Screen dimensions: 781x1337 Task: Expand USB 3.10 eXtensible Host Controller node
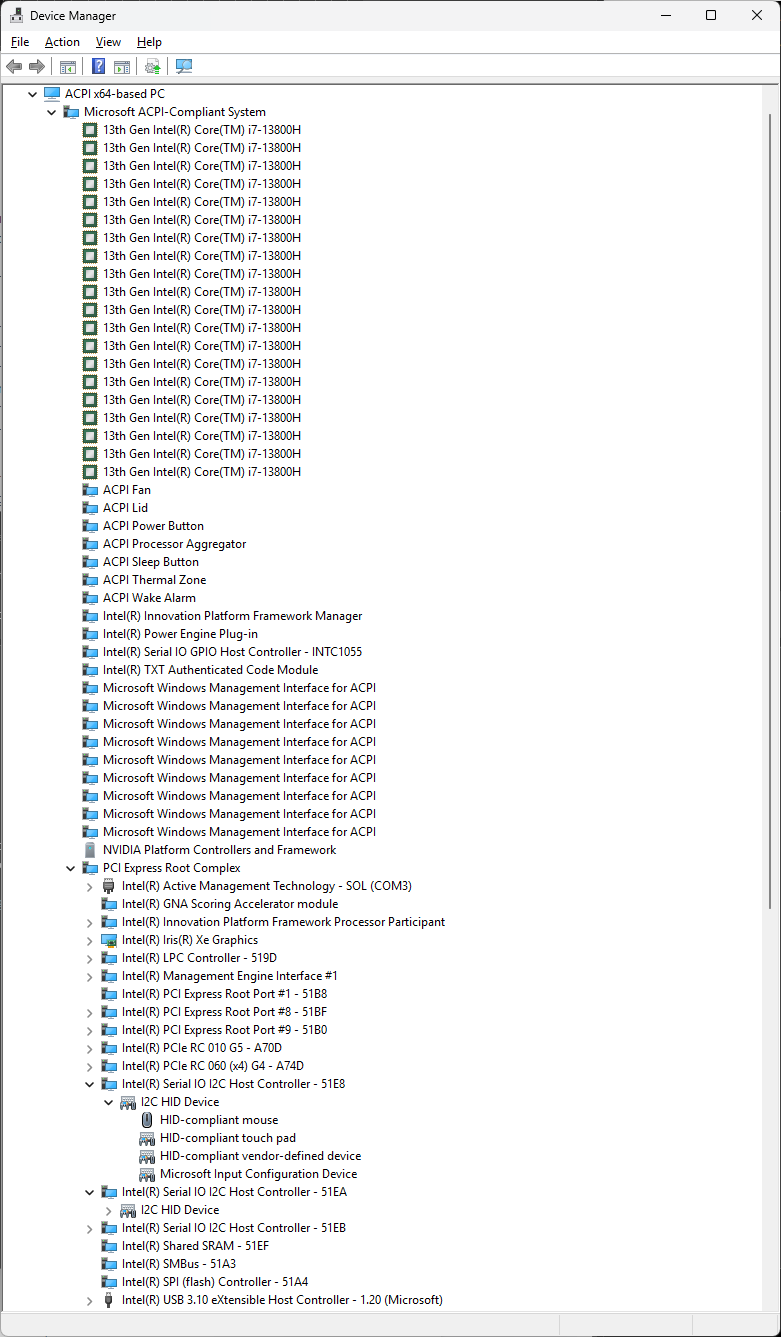(x=89, y=1300)
